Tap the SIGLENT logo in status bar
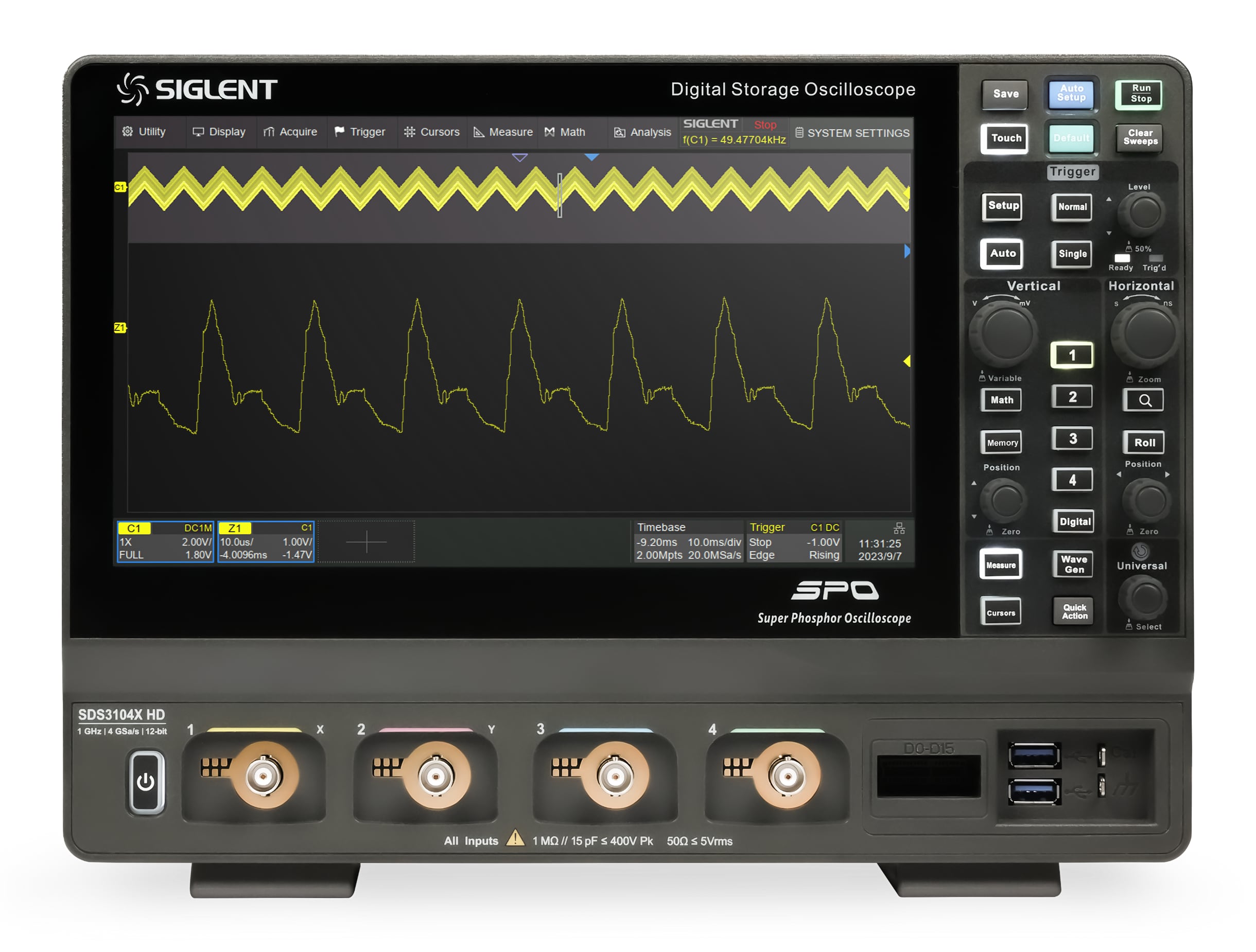Image resolution: width=1256 pixels, height=952 pixels. [710, 124]
